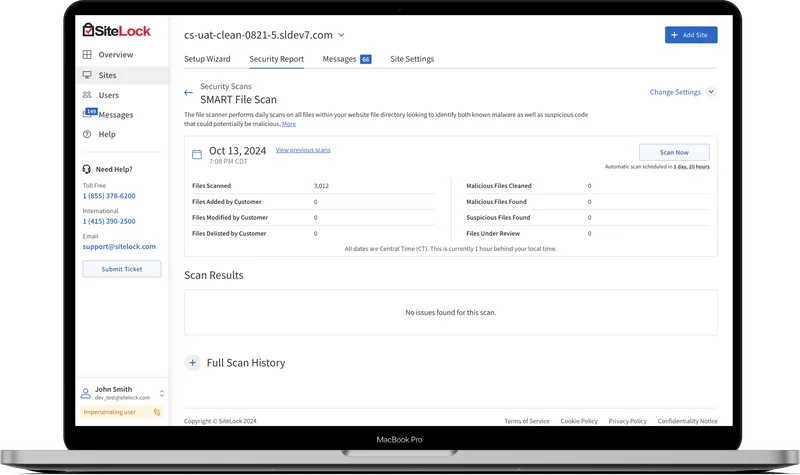Viewport: 800px width, 475px height.
Task: Open the Cookie Policy footer link
Action: click(x=579, y=421)
